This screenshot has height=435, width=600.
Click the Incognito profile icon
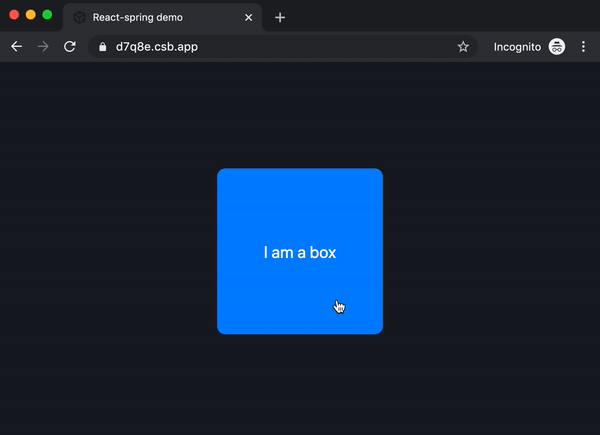click(x=557, y=47)
